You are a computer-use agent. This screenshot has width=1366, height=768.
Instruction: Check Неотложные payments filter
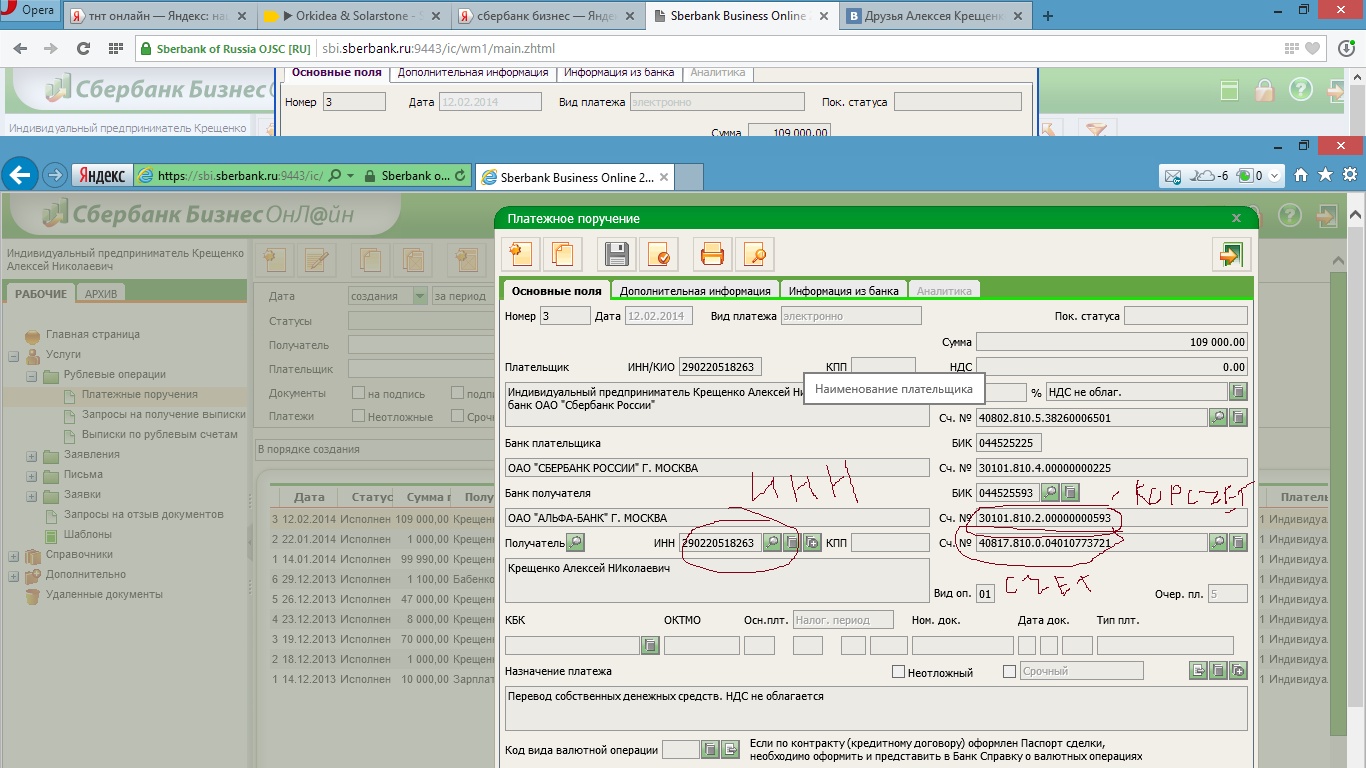[358, 416]
